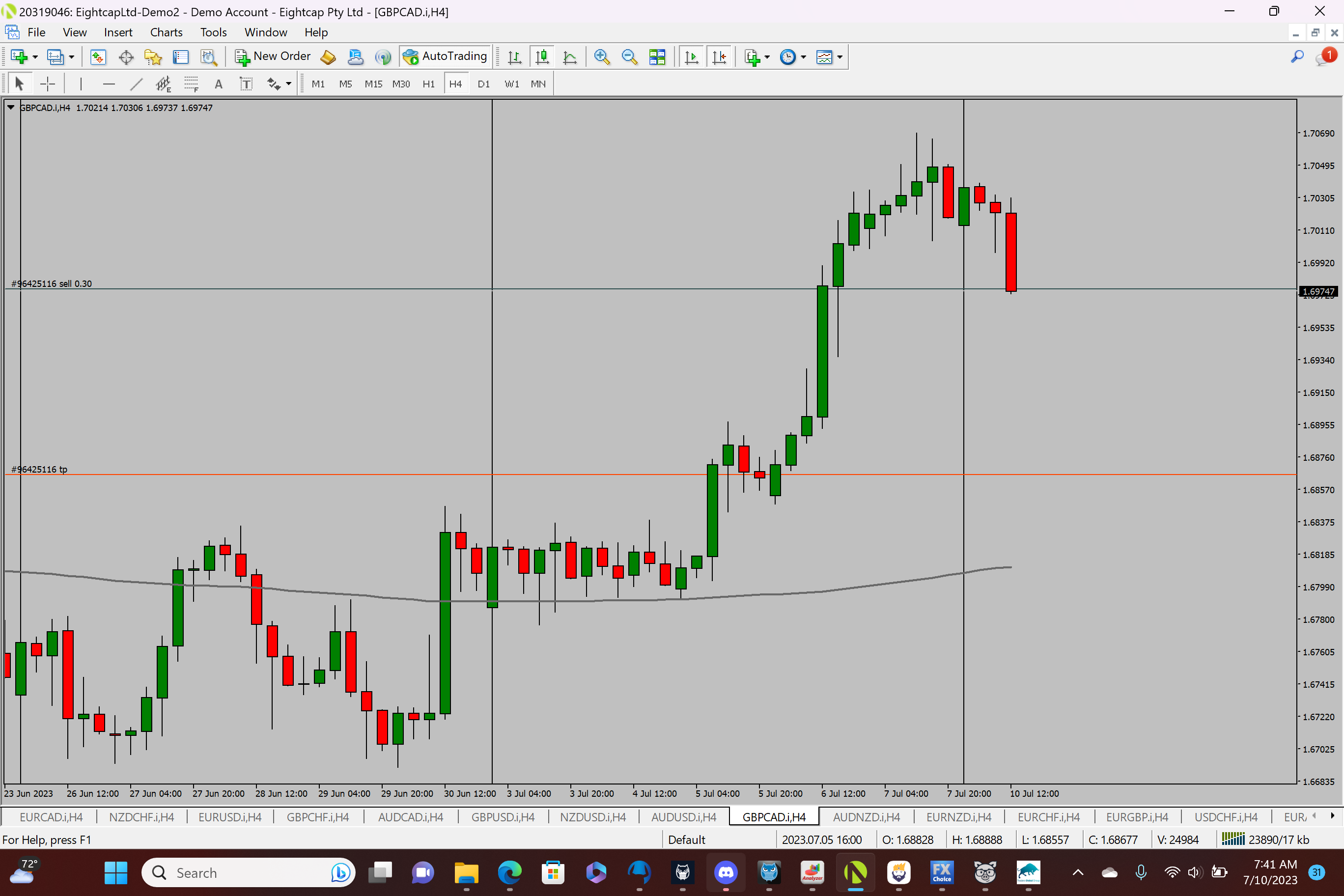Select the Fibonacci Retracement tool
The image size is (1344, 896).
pos(191,84)
